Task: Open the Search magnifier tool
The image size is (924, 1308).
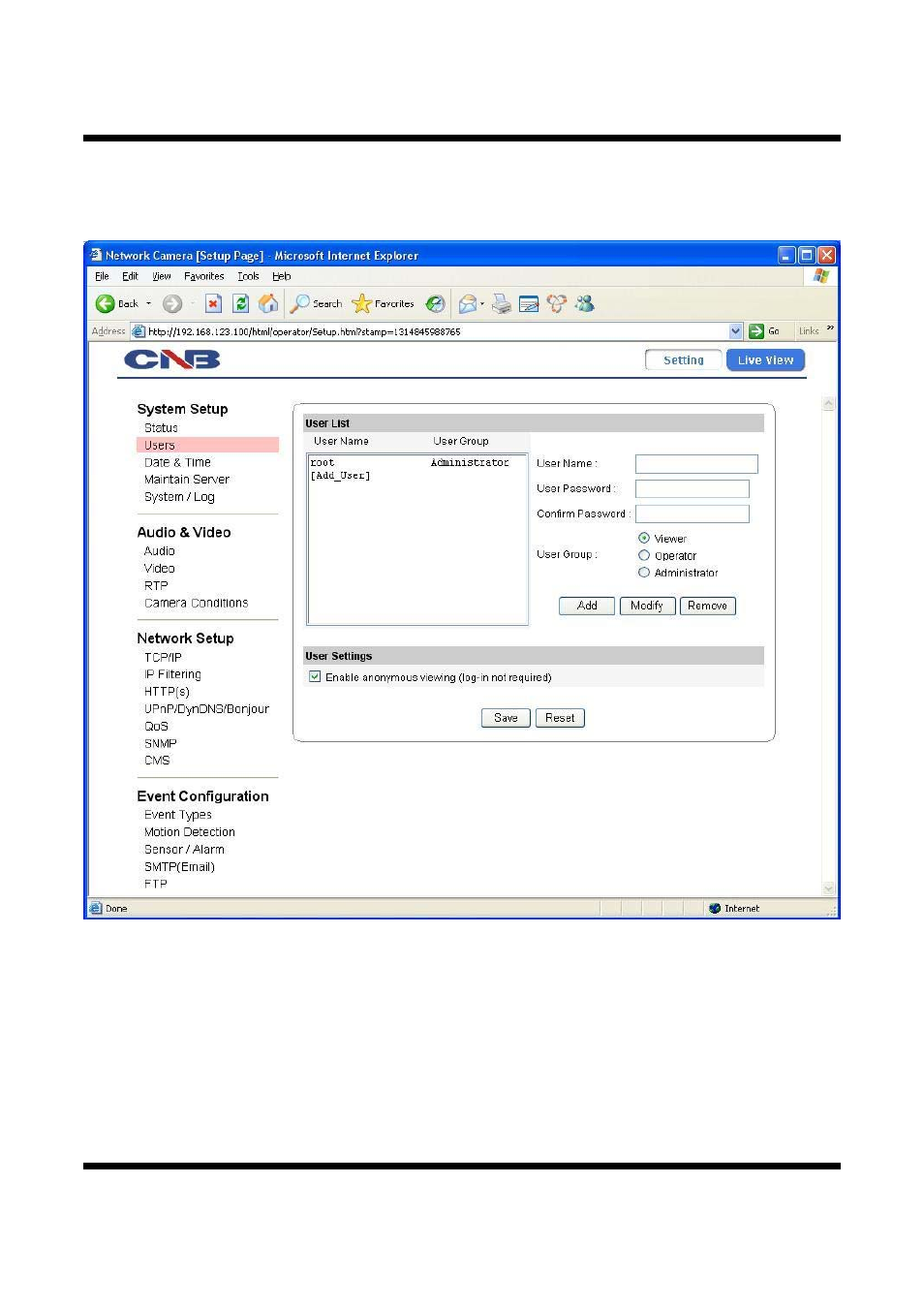Action: [x=316, y=304]
